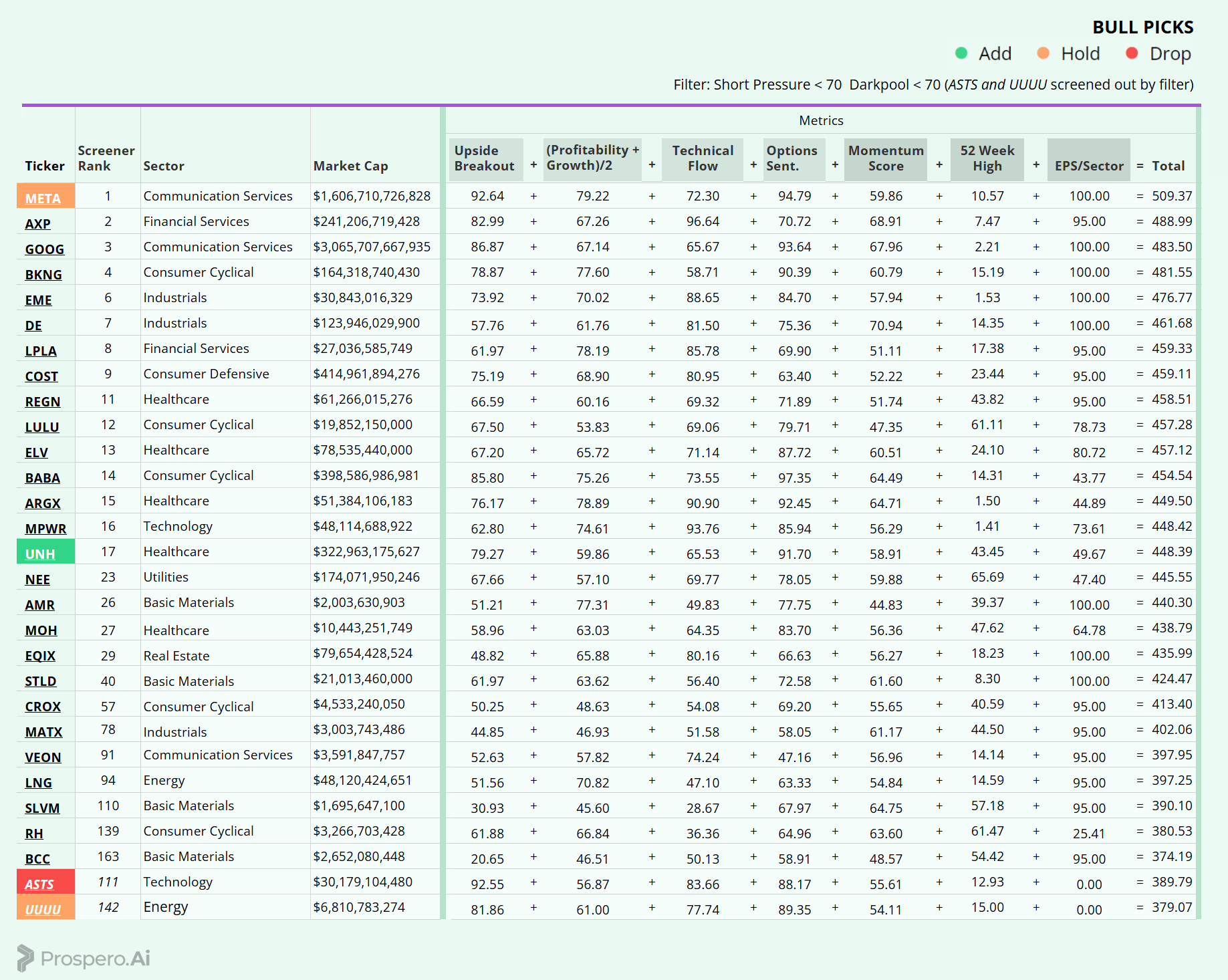Click the filter description text line

click(933, 84)
